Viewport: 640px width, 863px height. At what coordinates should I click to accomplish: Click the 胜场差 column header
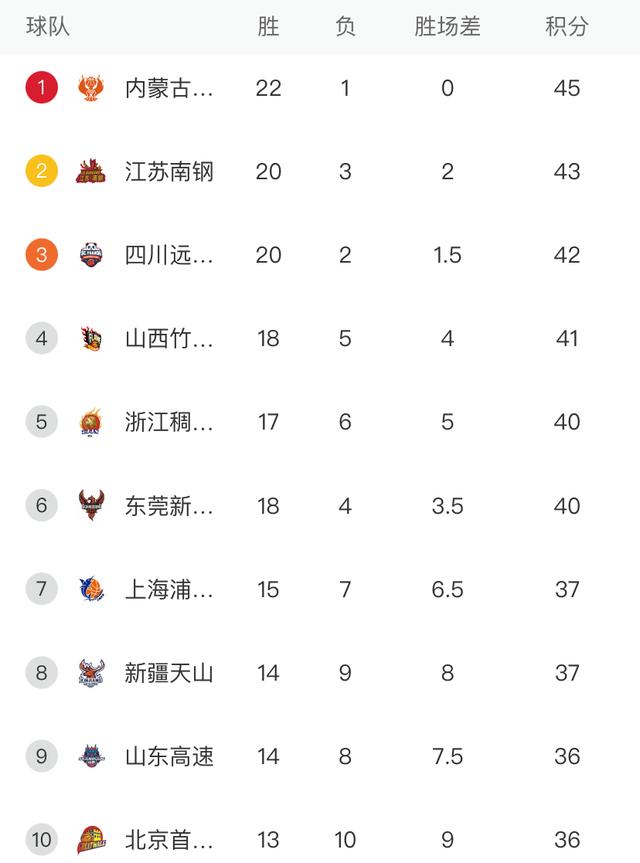(447, 26)
